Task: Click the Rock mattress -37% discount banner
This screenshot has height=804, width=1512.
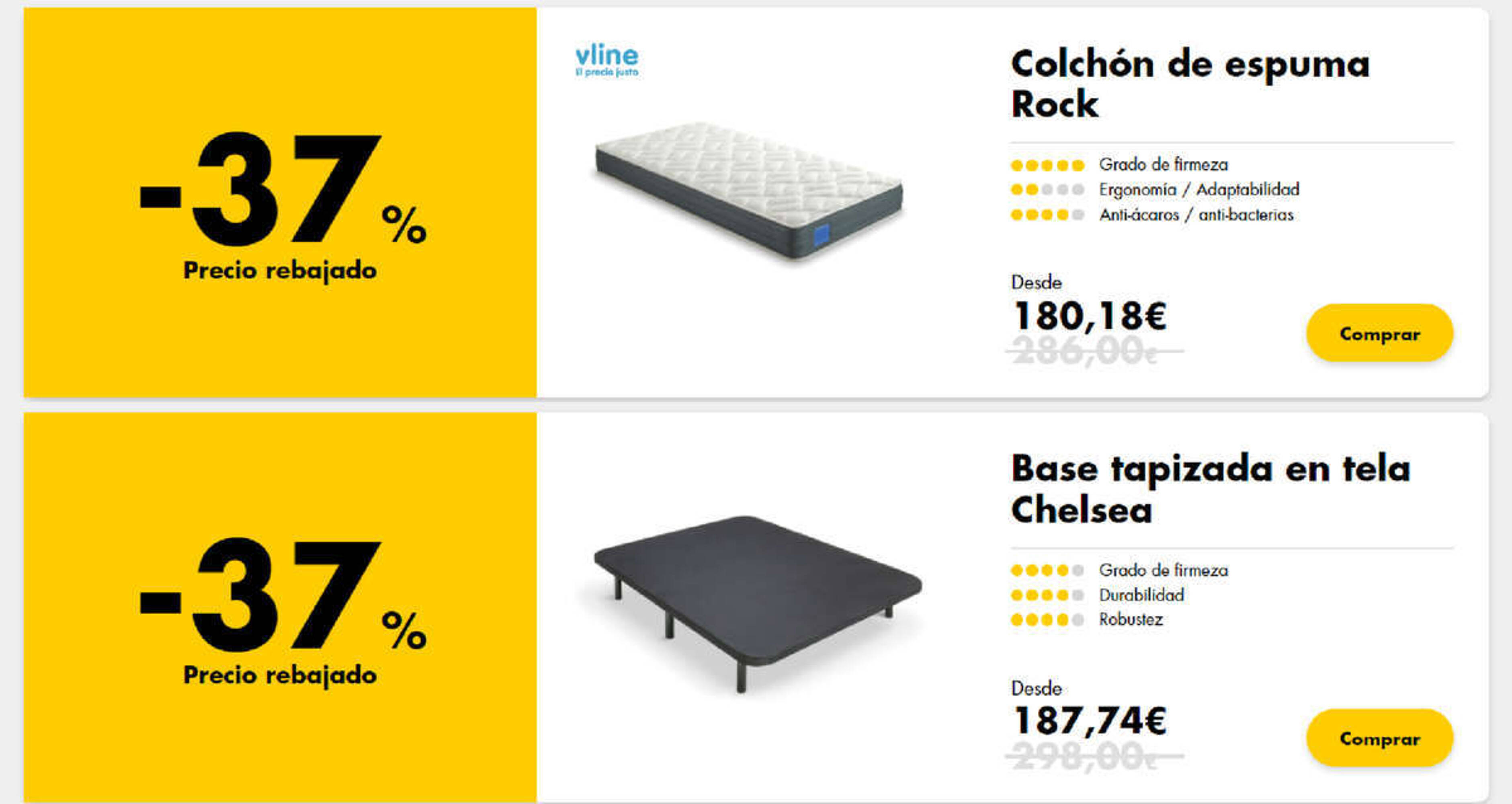Action: pos(280,202)
